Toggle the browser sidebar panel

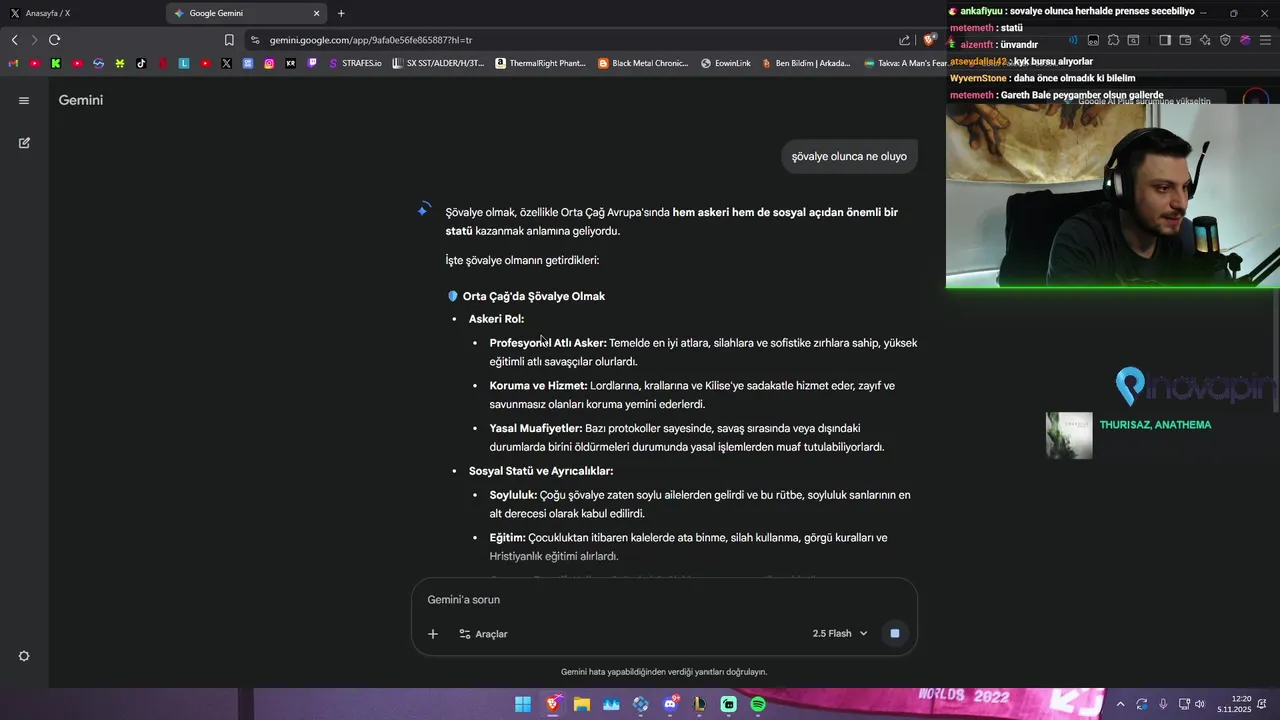point(1165,40)
